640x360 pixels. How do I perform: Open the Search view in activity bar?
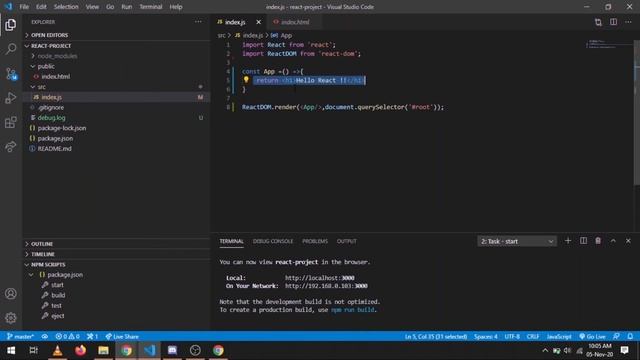click(x=11, y=49)
